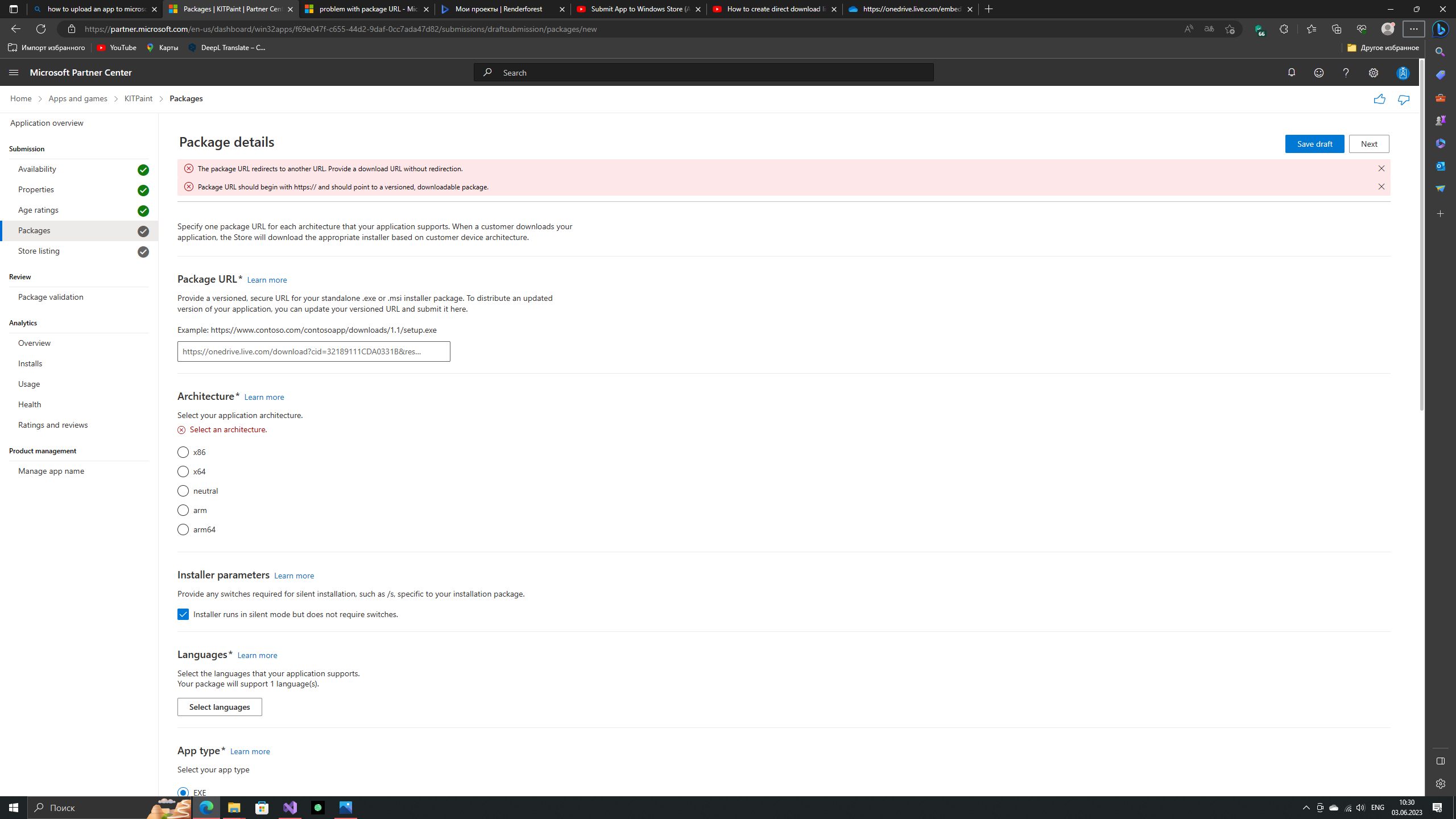This screenshot has height=819, width=1456.
Task: Uncheck installer runs in silent mode
Action: [x=183, y=614]
